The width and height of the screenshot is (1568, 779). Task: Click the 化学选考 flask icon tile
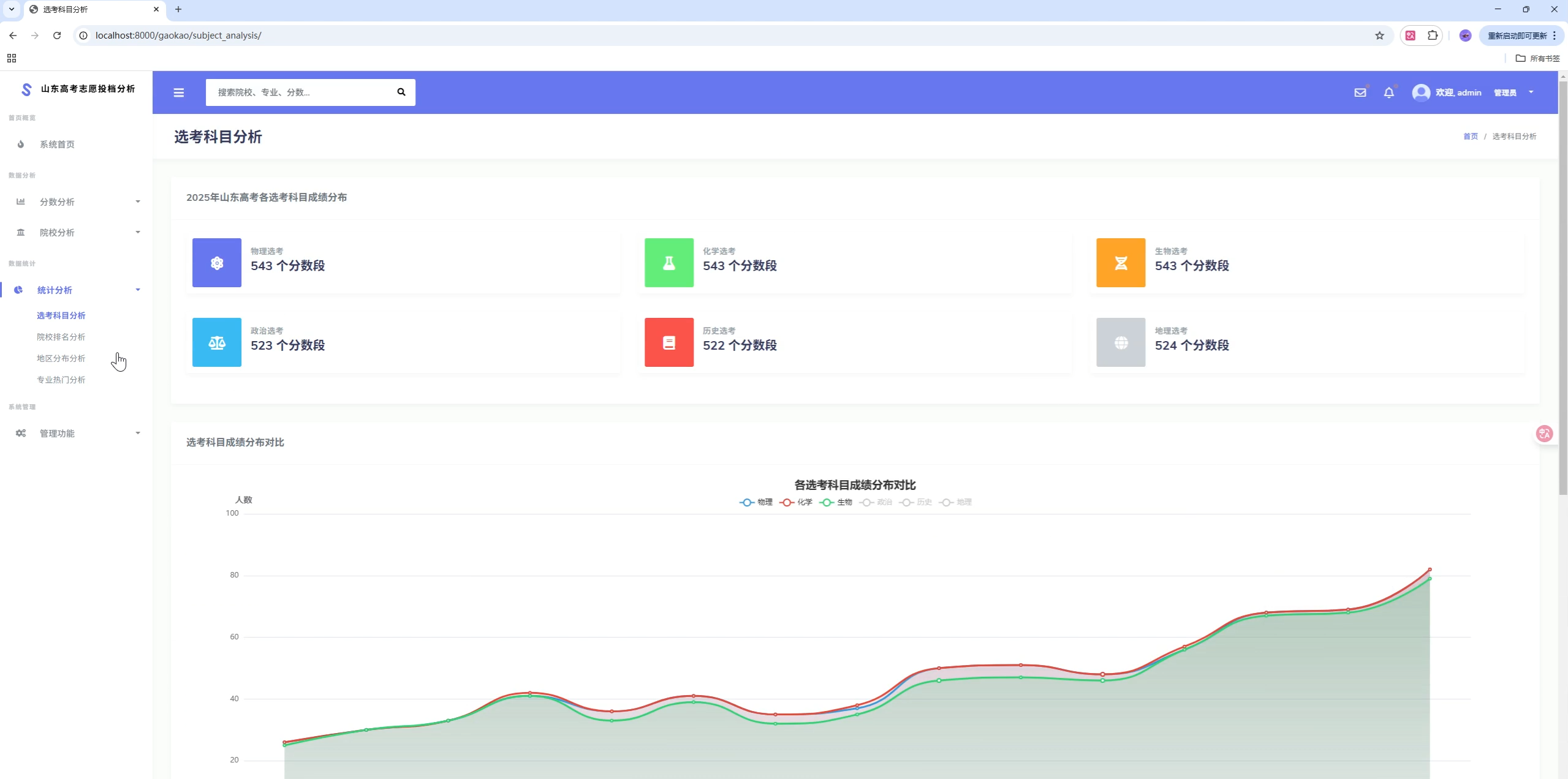pos(669,263)
